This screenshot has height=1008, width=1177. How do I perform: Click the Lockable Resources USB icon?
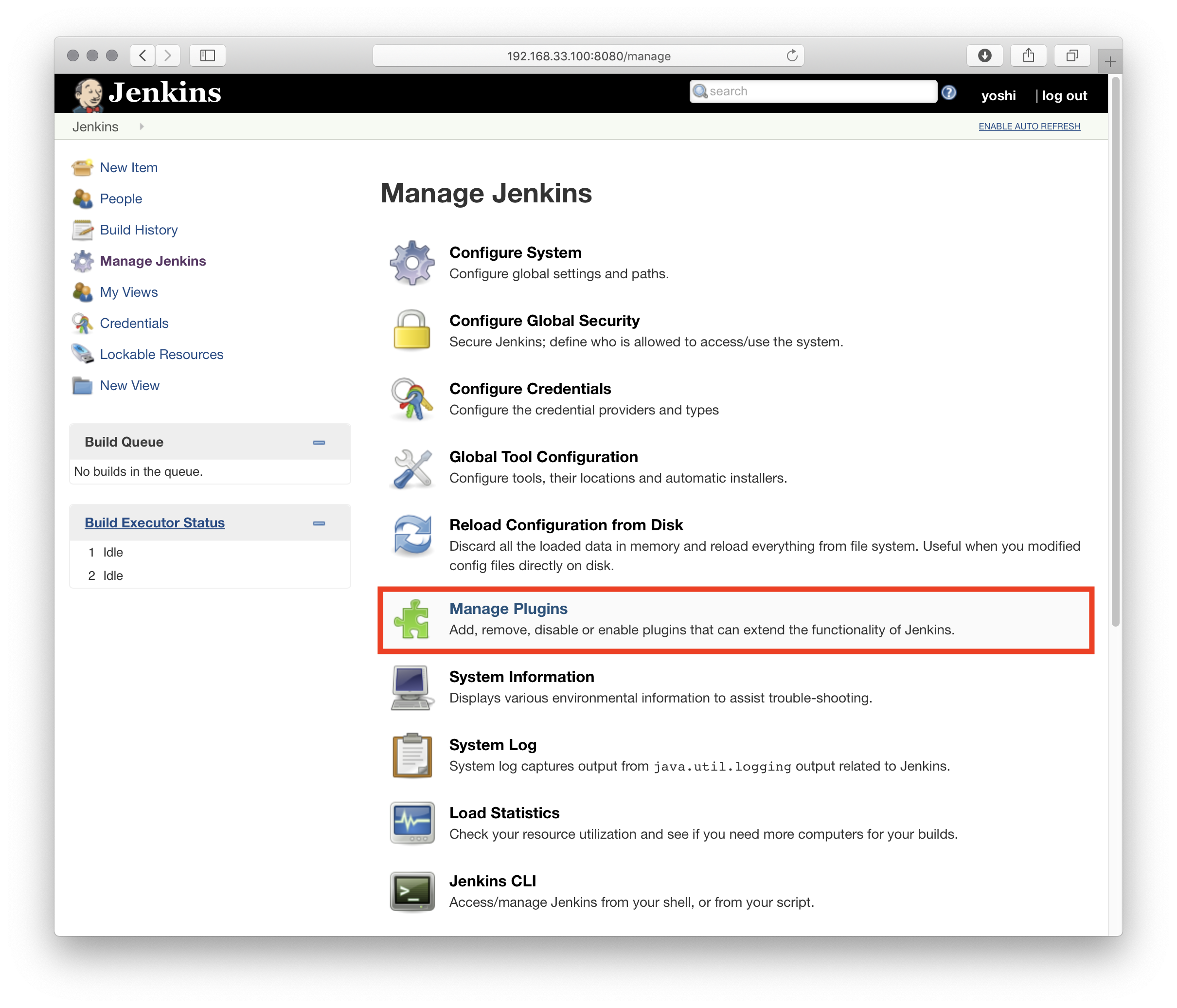pyautogui.click(x=82, y=355)
